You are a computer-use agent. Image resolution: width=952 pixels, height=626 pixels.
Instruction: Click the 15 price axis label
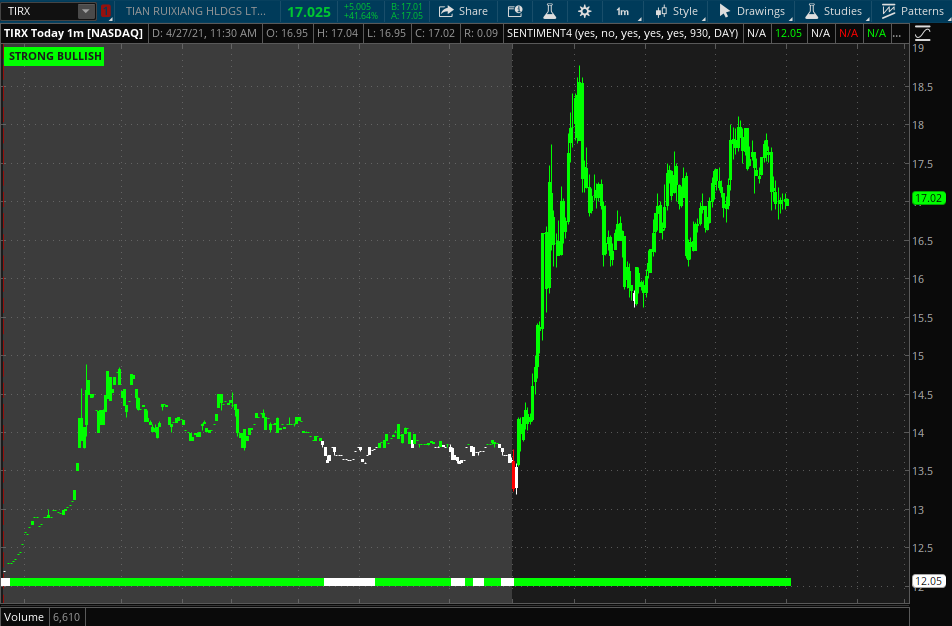click(x=917, y=356)
